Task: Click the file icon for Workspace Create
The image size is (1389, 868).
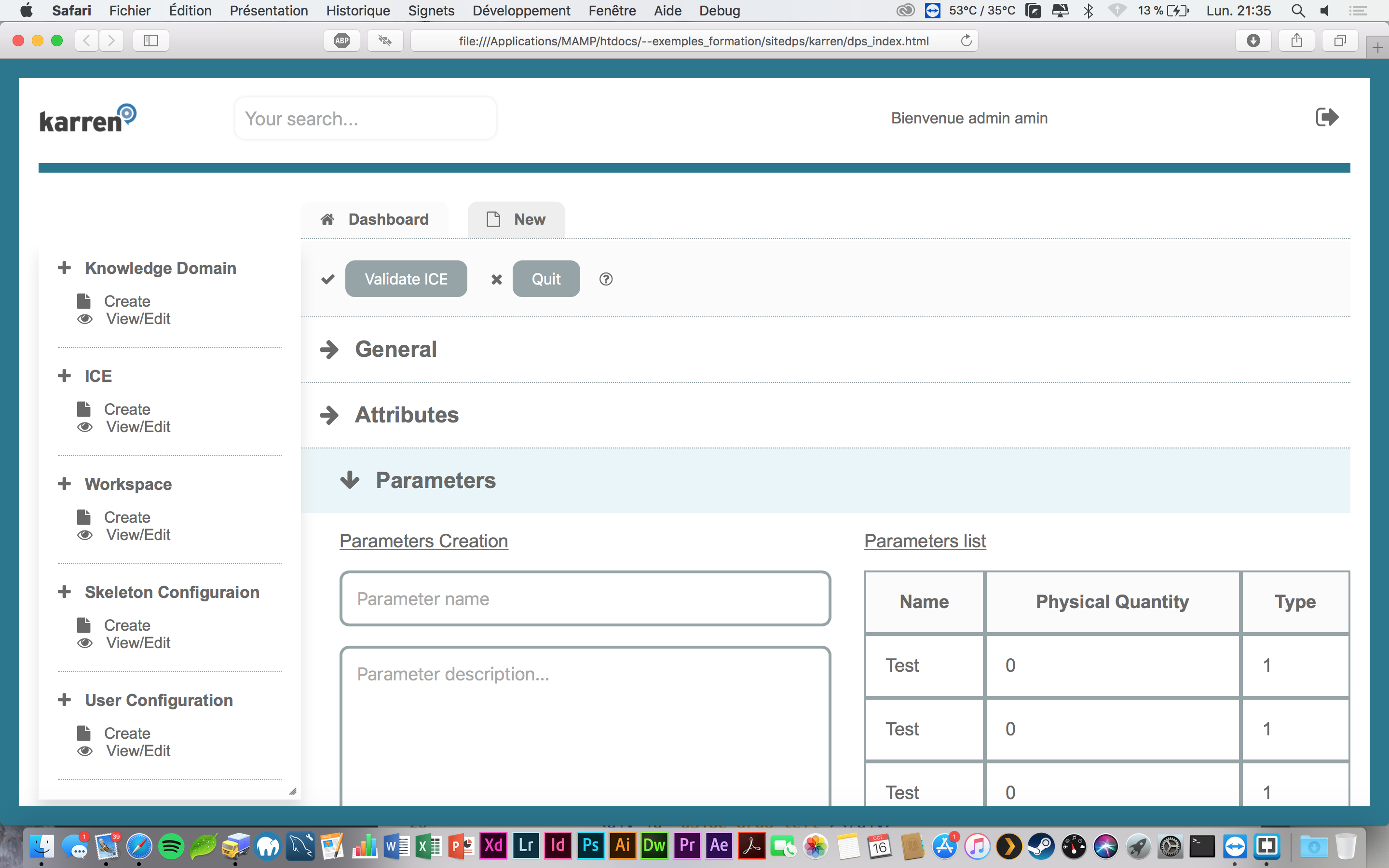Action: [x=84, y=517]
